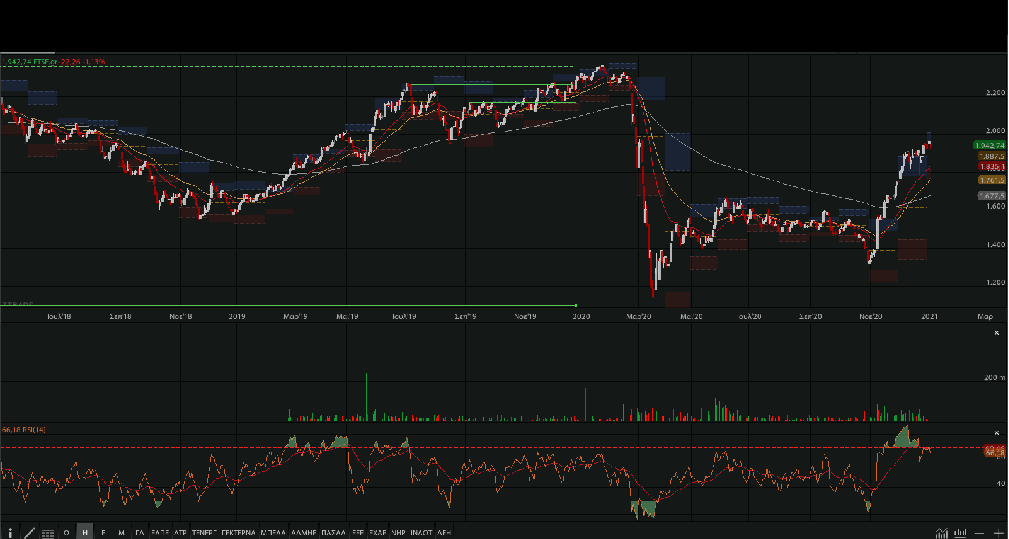Viewport: 1009px width, 539px height.
Task: Click the RSI(14) indicator label
Action: [36, 429]
